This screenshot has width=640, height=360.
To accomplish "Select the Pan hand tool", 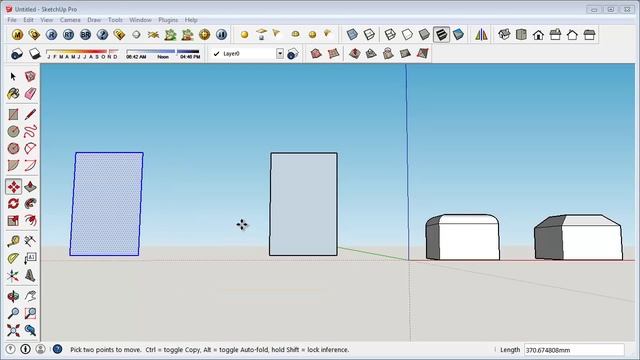I will click(30, 296).
